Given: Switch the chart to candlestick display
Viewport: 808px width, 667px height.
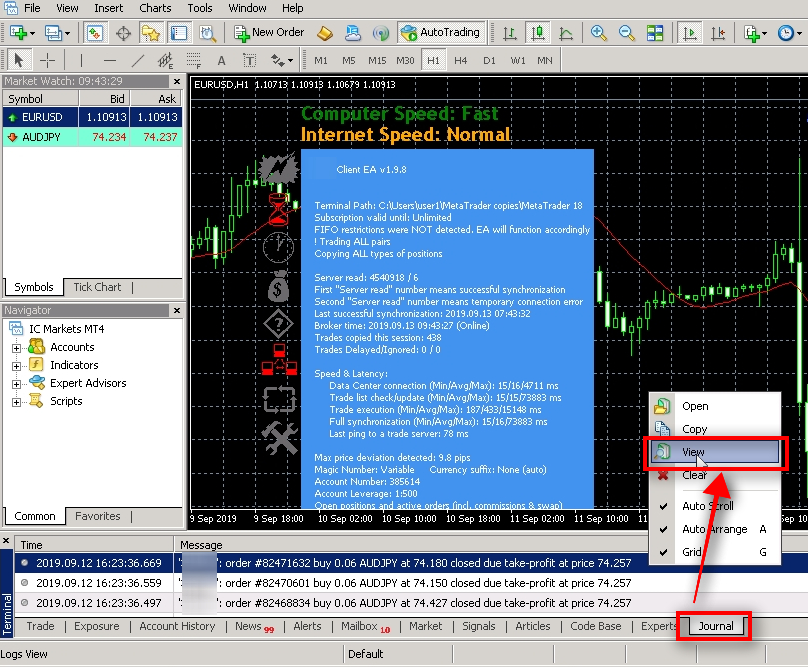Looking at the screenshot, I should coord(537,32).
